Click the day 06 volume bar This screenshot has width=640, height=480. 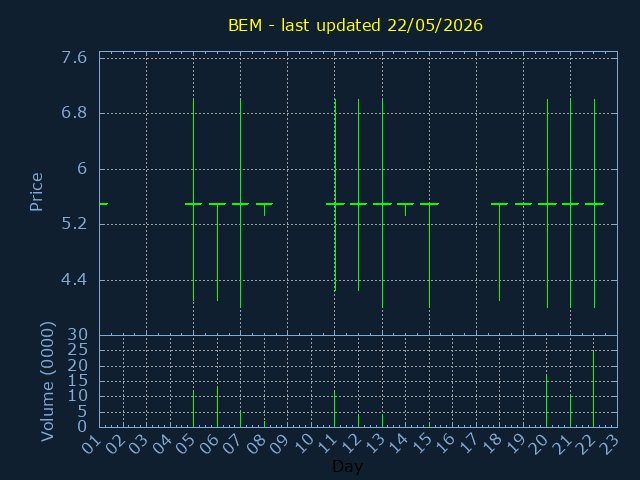(x=218, y=407)
